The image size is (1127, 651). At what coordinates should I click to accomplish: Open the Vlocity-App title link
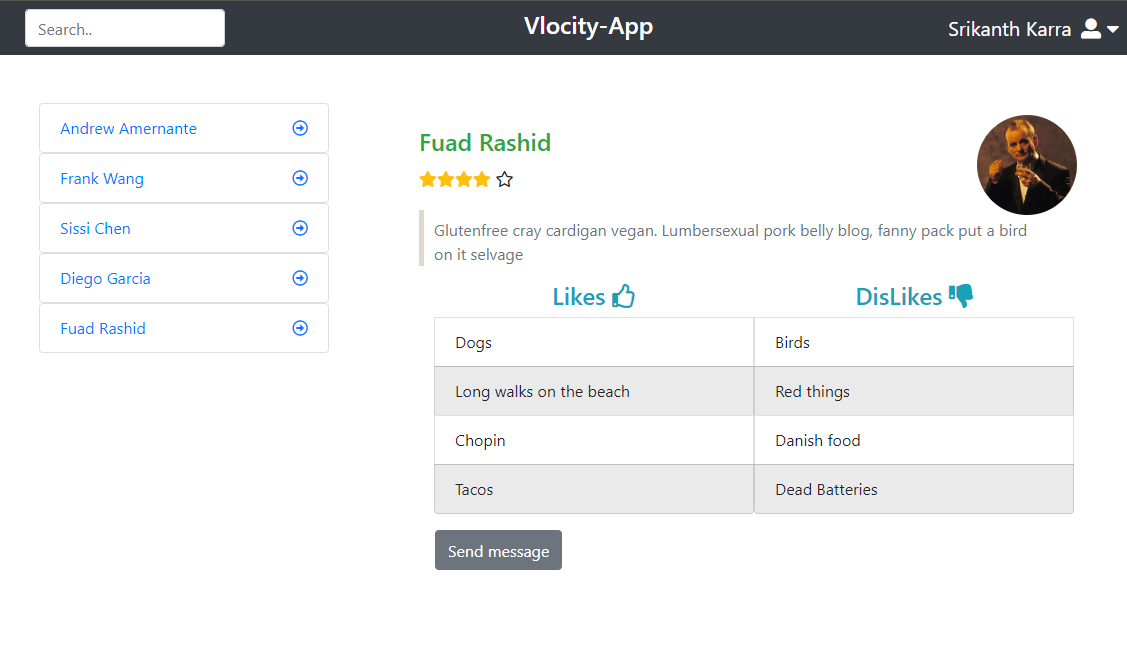[x=589, y=27]
